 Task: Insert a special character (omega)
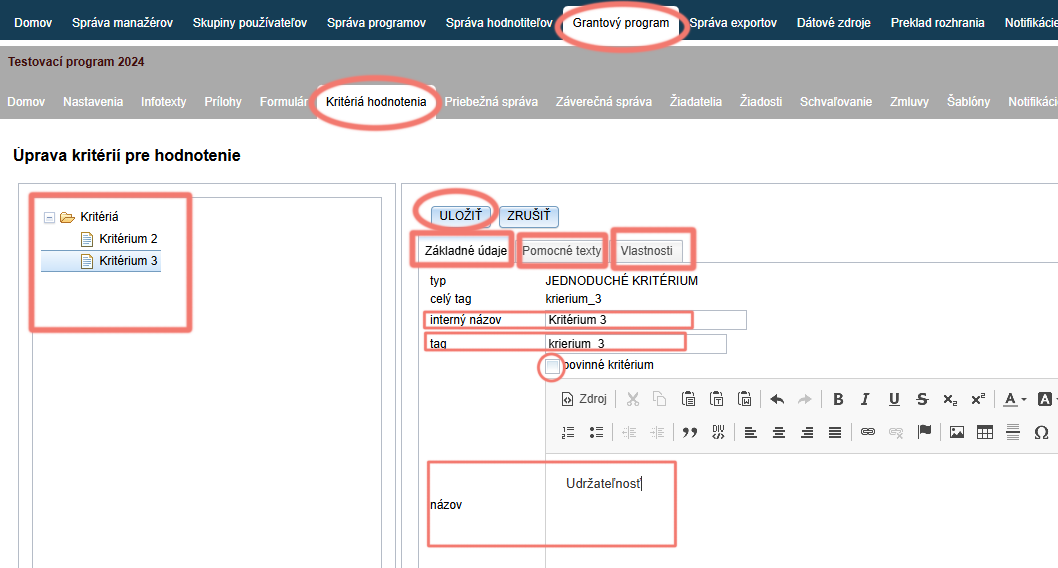click(1041, 432)
